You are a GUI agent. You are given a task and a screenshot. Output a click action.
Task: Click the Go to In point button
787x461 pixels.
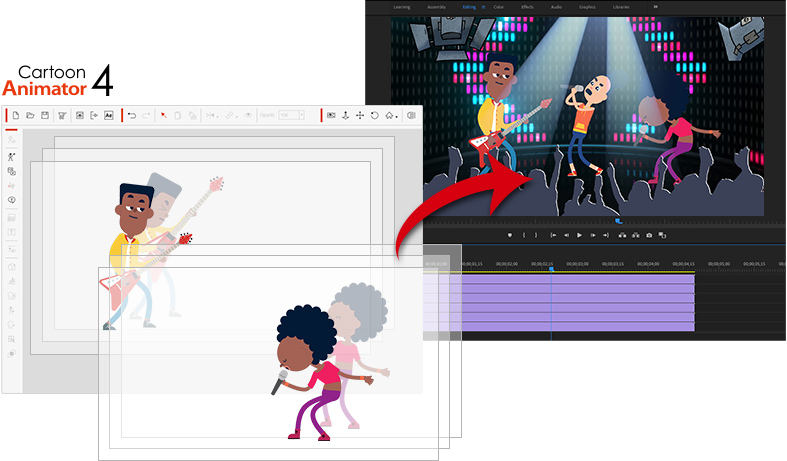pos(553,235)
